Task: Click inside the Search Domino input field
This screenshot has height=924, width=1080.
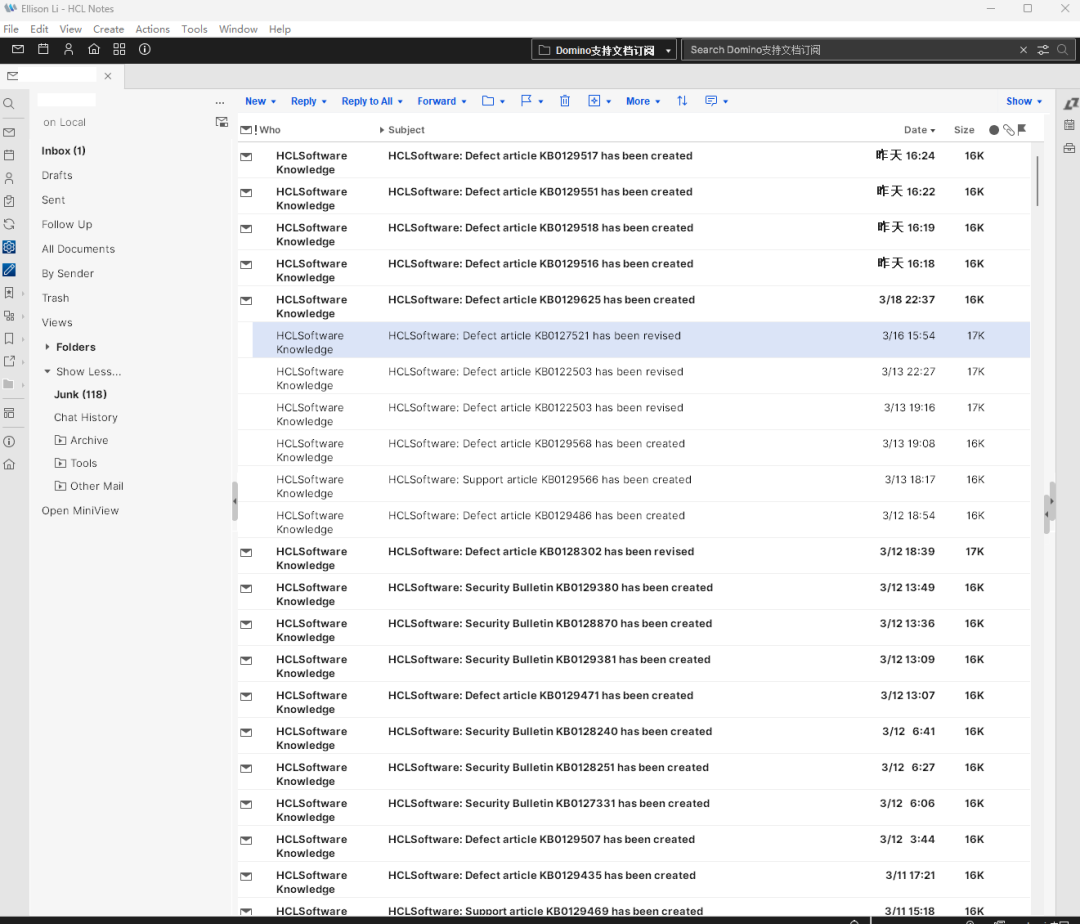Action: [851, 50]
